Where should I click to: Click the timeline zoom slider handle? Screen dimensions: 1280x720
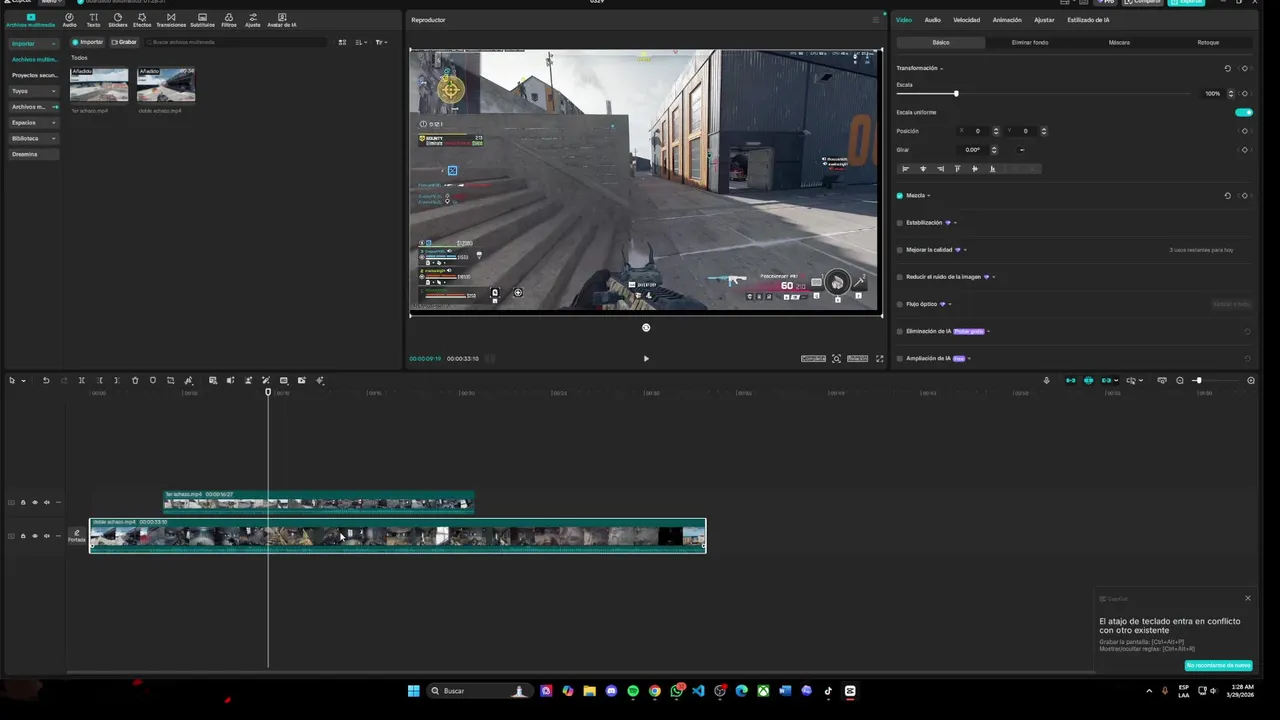(1198, 380)
